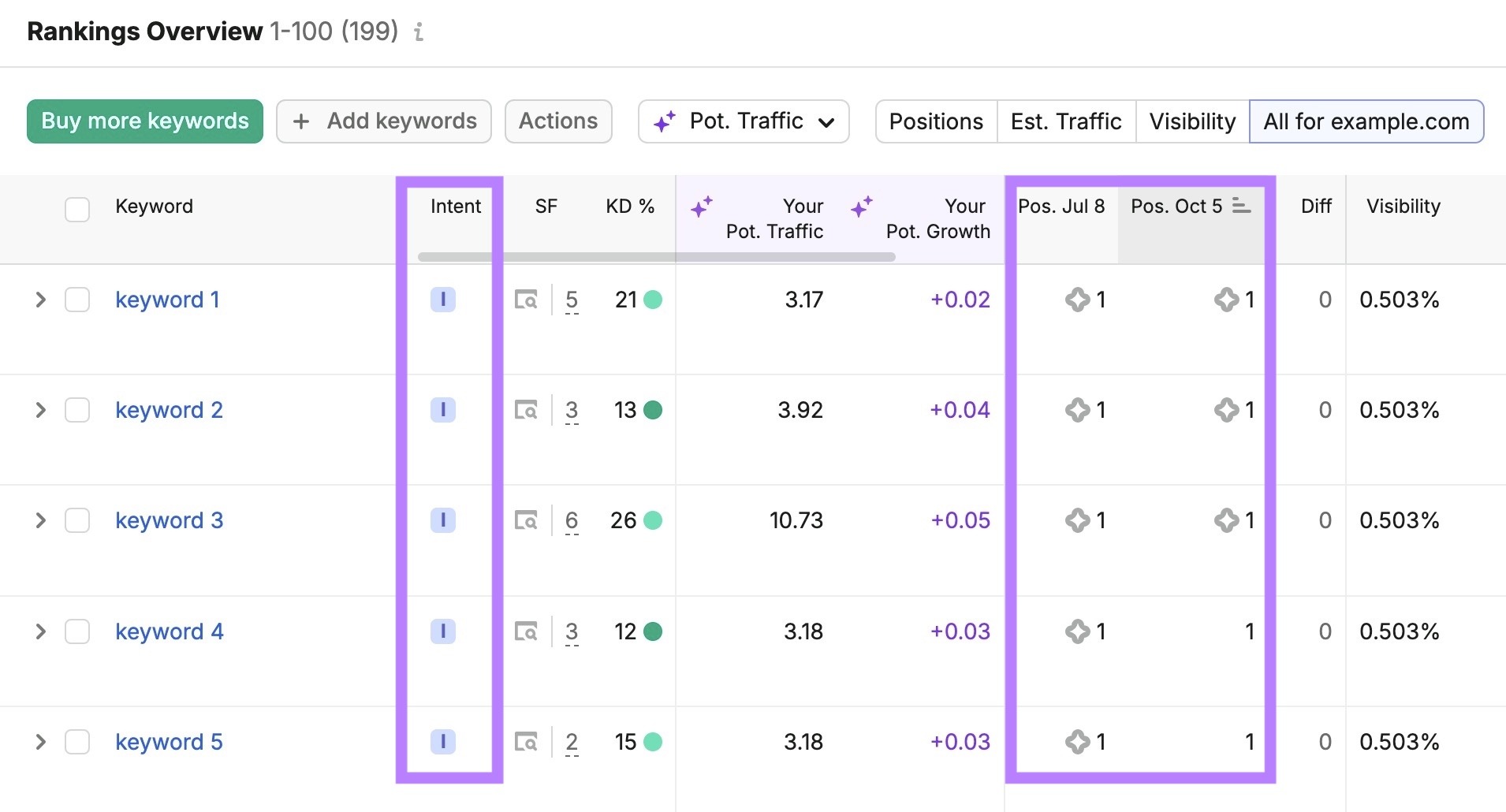Click the intent badge in keyword 5 row
Viewport: 1506px width, 812px height.
443,742
